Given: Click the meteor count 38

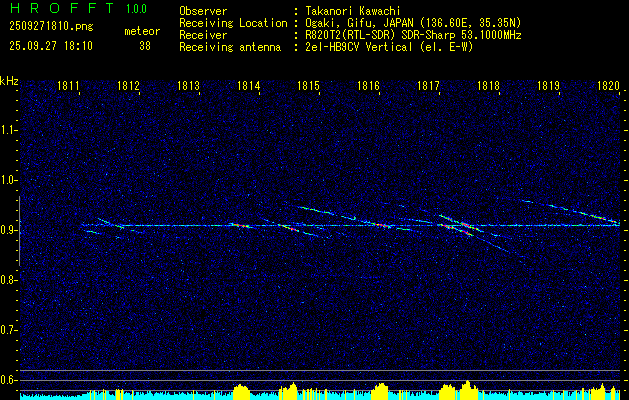Looking at the screenshot, I should pos(145,46).
